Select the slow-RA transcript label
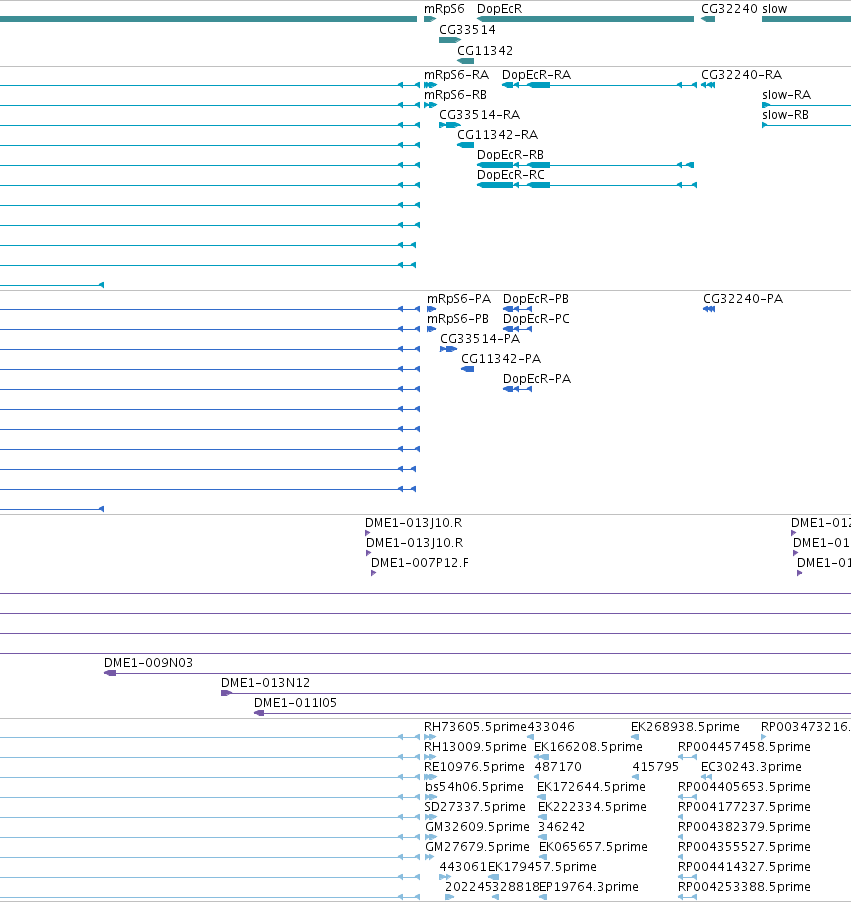The image size is (851, 902). 787,94
